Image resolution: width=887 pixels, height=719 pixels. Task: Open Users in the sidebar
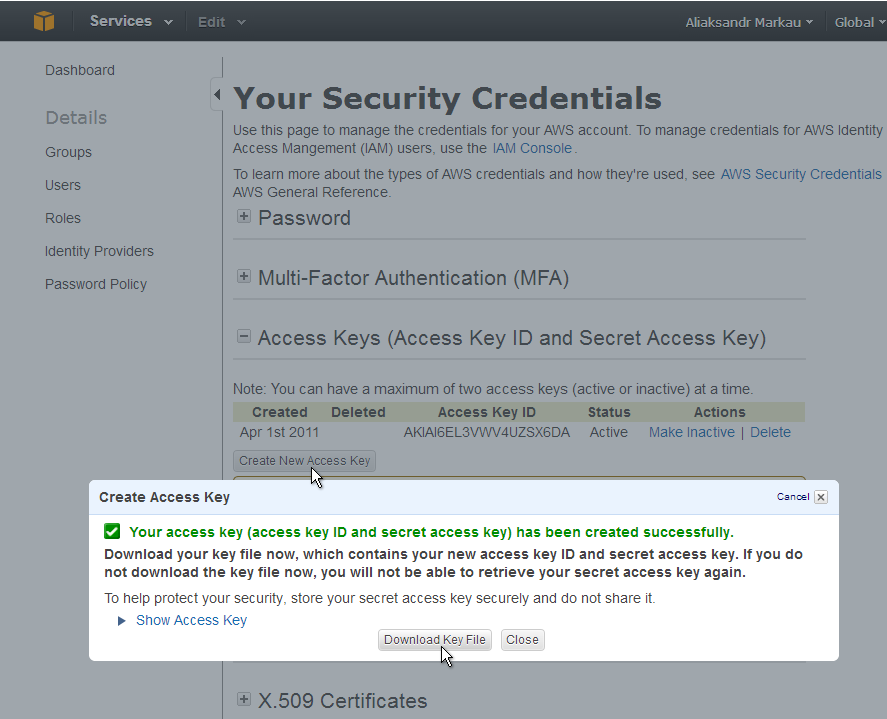[63, 185]
